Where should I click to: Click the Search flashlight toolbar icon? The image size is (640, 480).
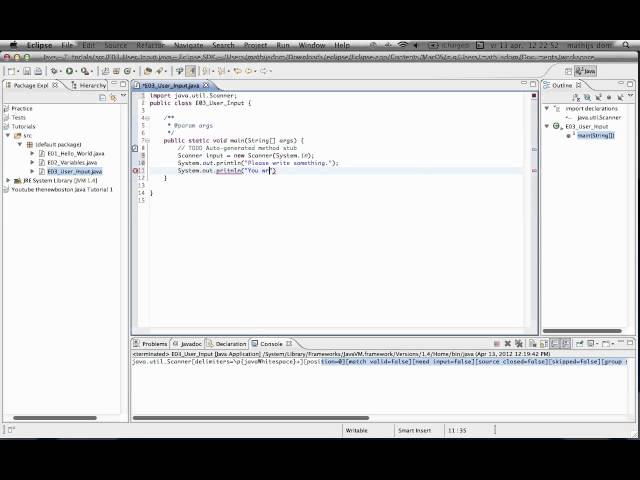click(x=159, y=71)
